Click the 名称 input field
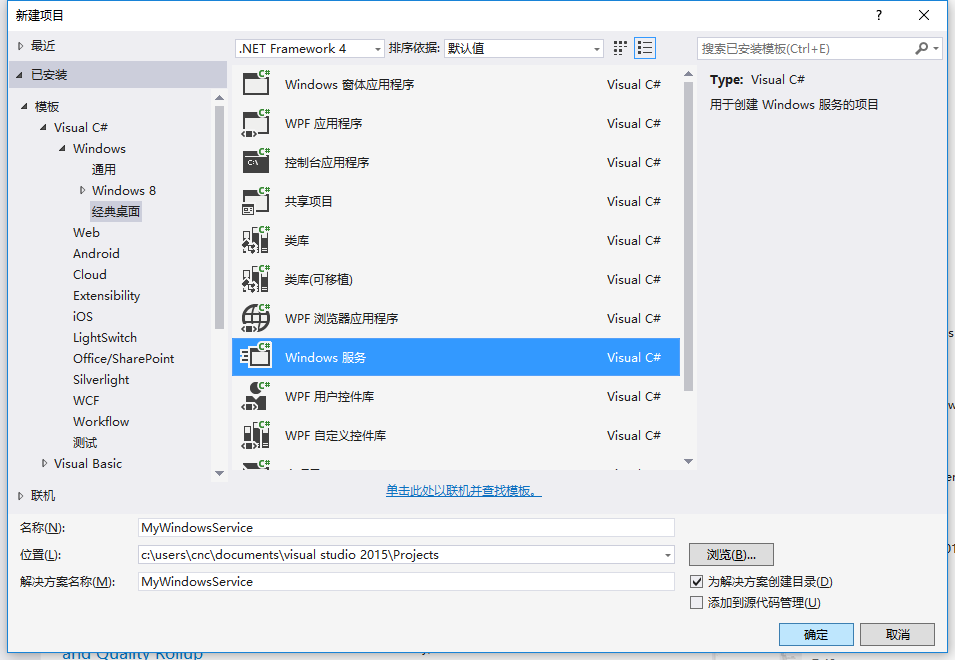This screenshot has height=660, width=955. [x=406, y=528]
